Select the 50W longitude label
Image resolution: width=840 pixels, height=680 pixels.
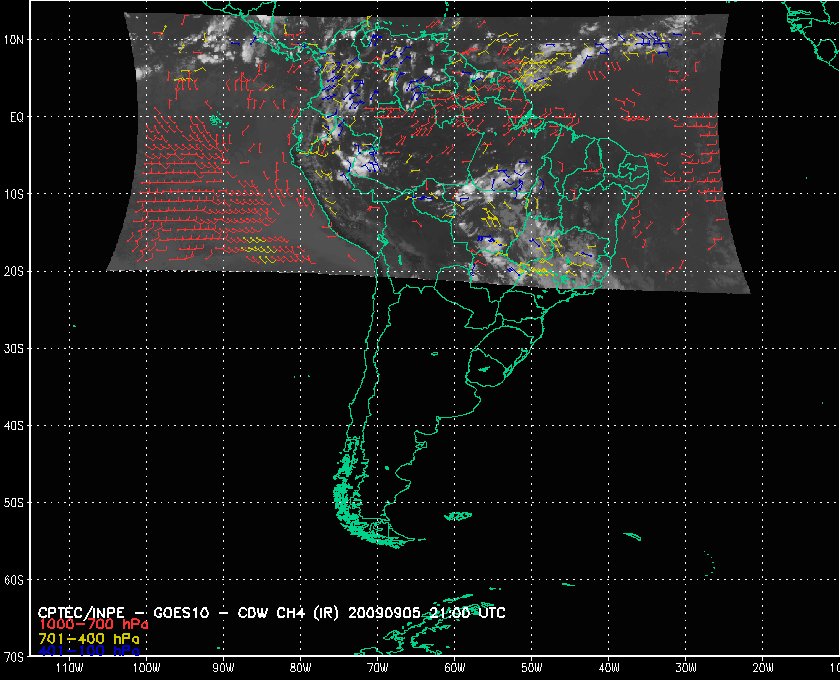pyautogui.click(x=532, y=668)
